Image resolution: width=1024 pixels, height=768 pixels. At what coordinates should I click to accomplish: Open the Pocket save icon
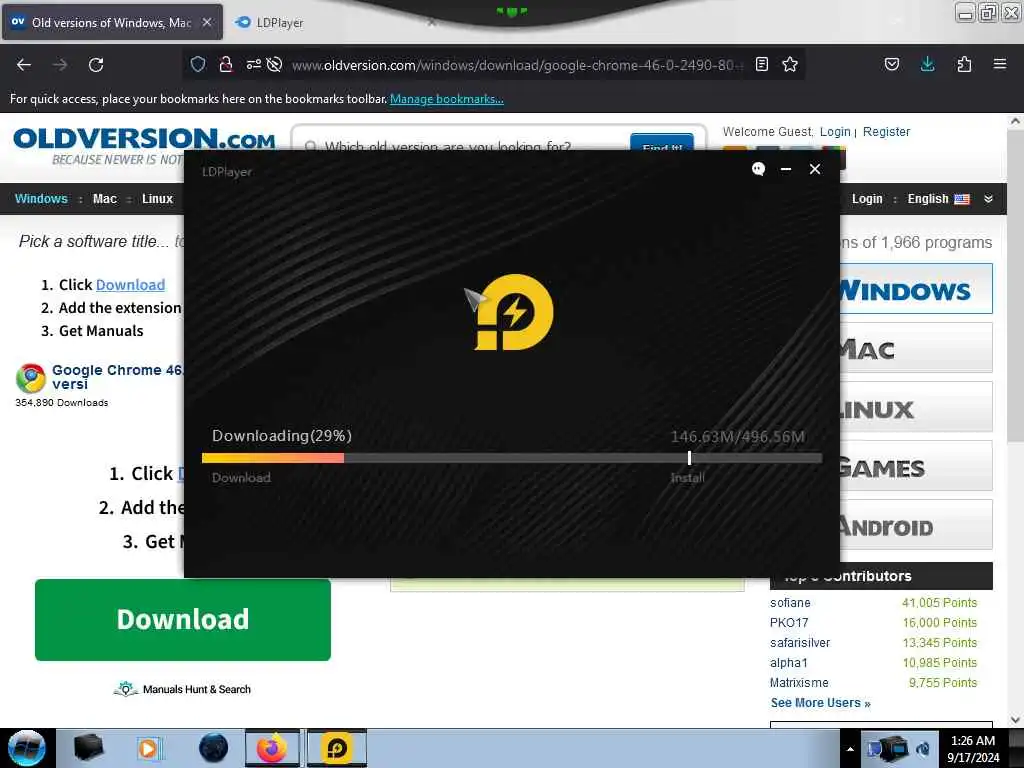click(x=891, y=64)
